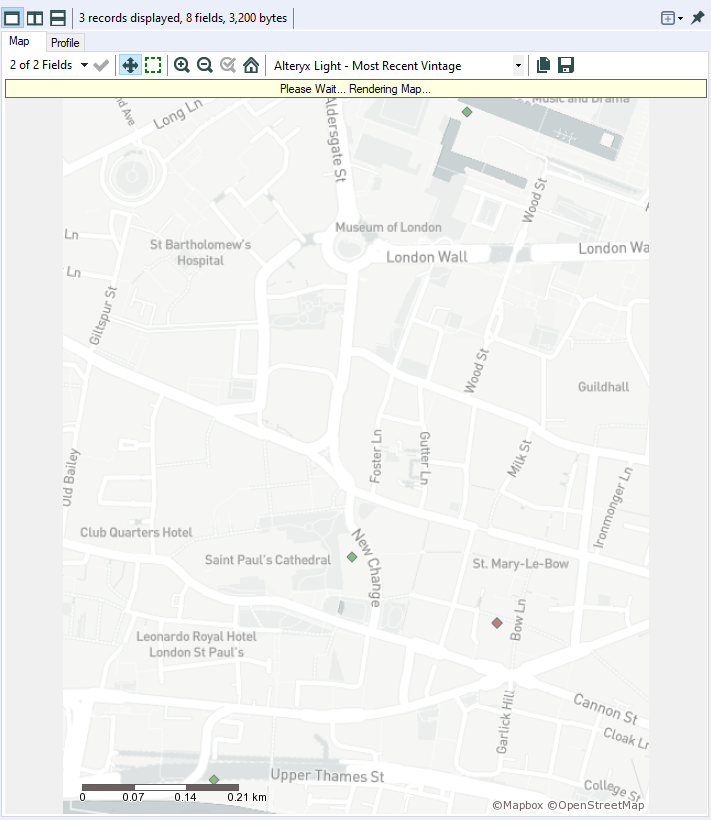
Task: Save map with the floppy icon
Action: point(566,65)
